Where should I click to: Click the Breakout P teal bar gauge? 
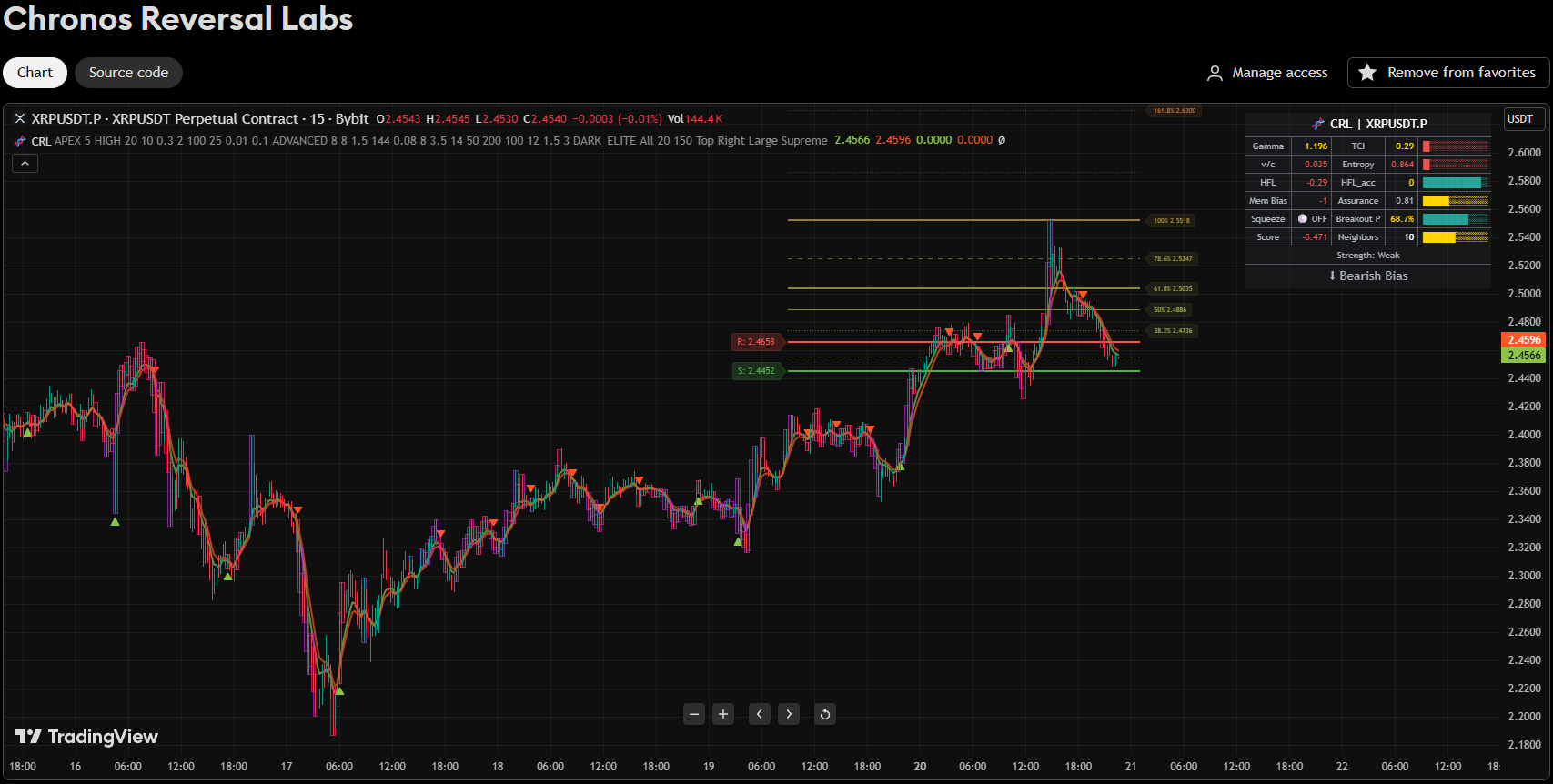pyautogui.click(x=1455, y=219)
